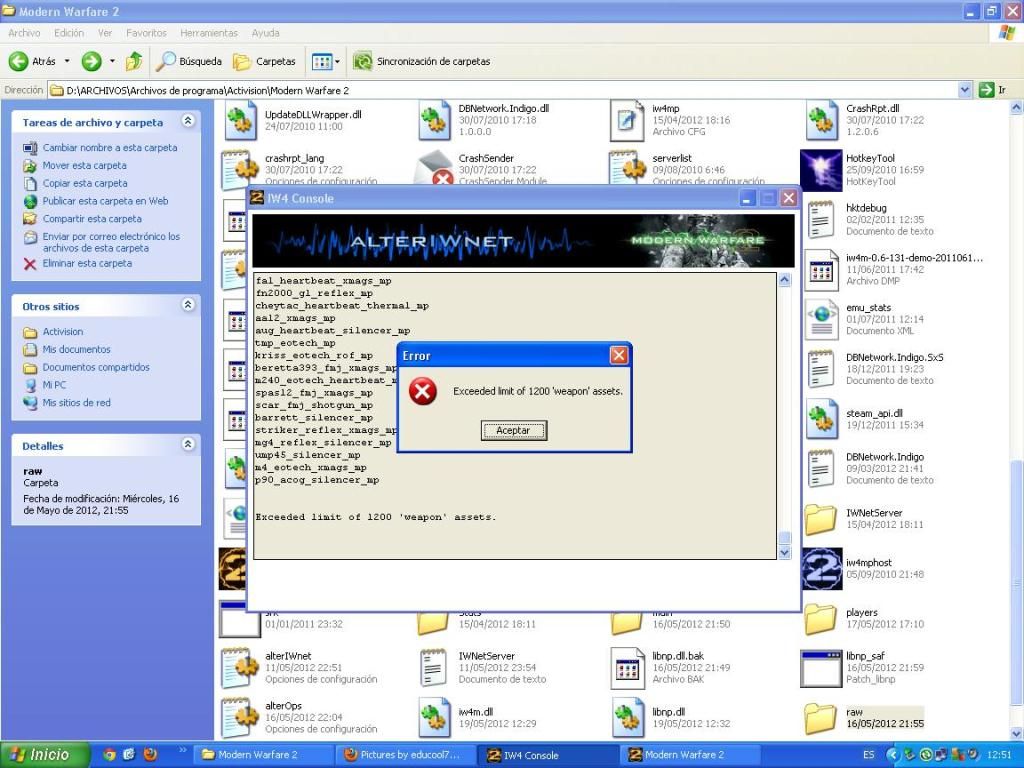
Task: Open the Ayuda menu
Action: click(265, 33)
